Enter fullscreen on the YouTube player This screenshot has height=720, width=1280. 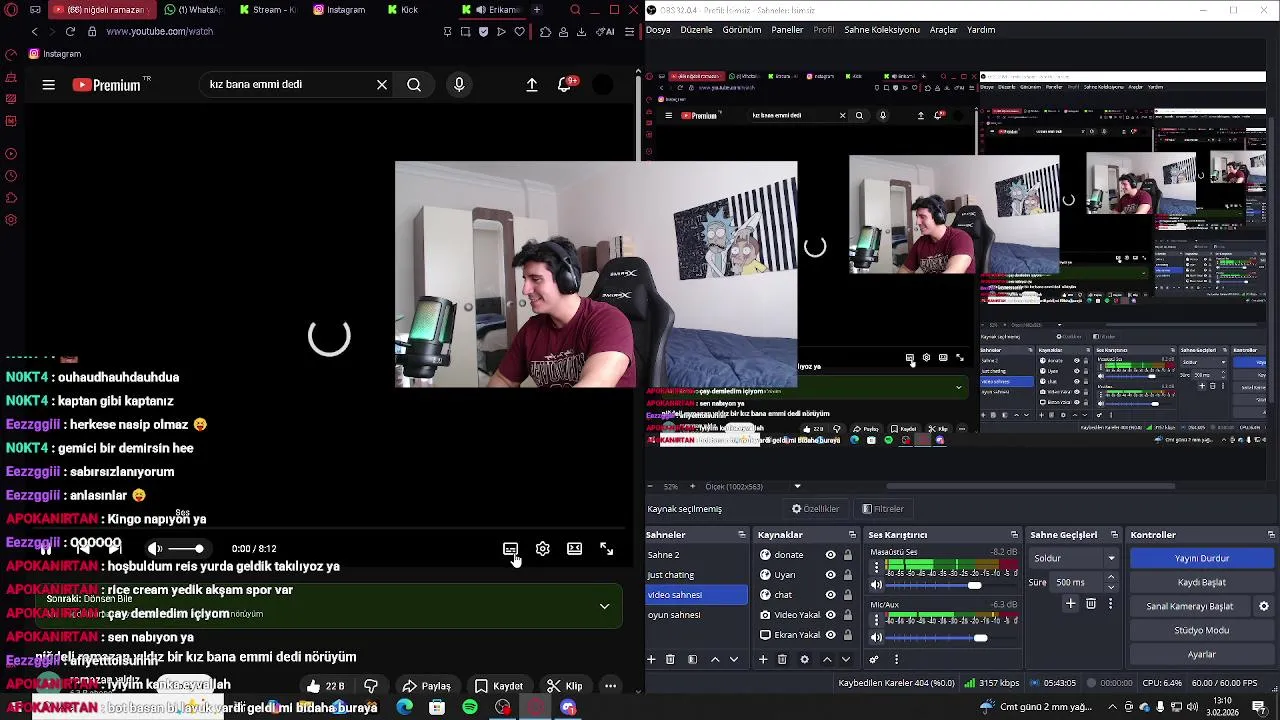(607, 549)
